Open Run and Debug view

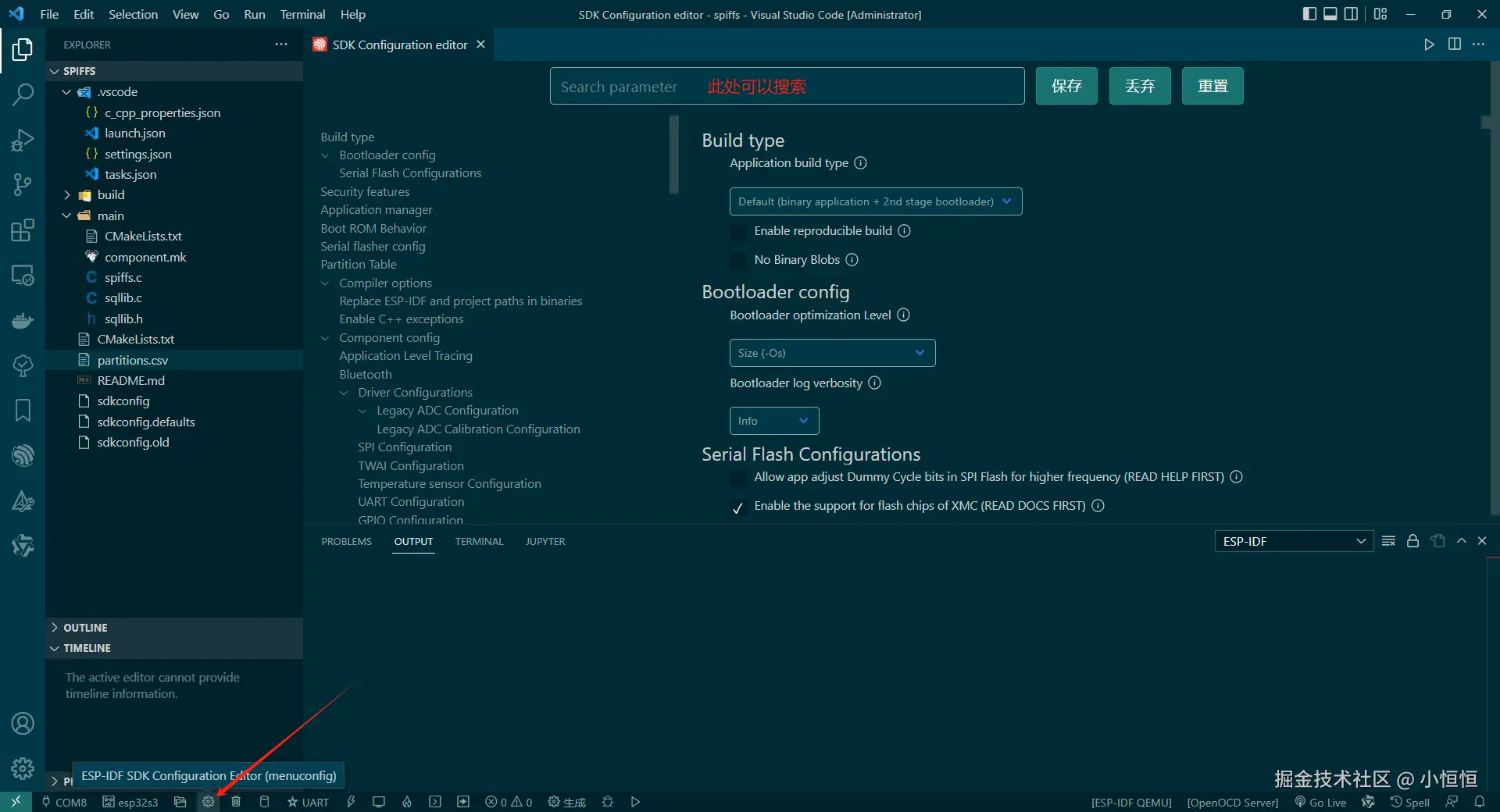coord(23,140)
